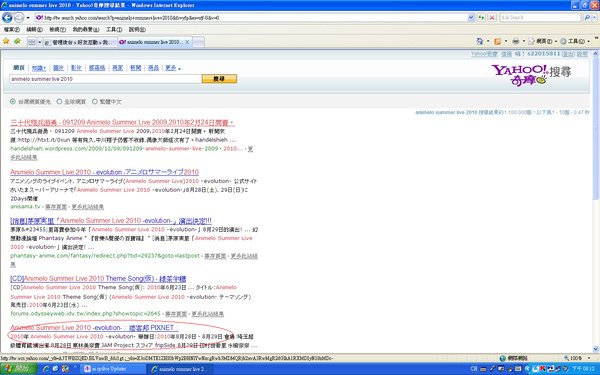
Task: Open the 網頁 (Page) command bar menu
Action: tap(542, 41)
